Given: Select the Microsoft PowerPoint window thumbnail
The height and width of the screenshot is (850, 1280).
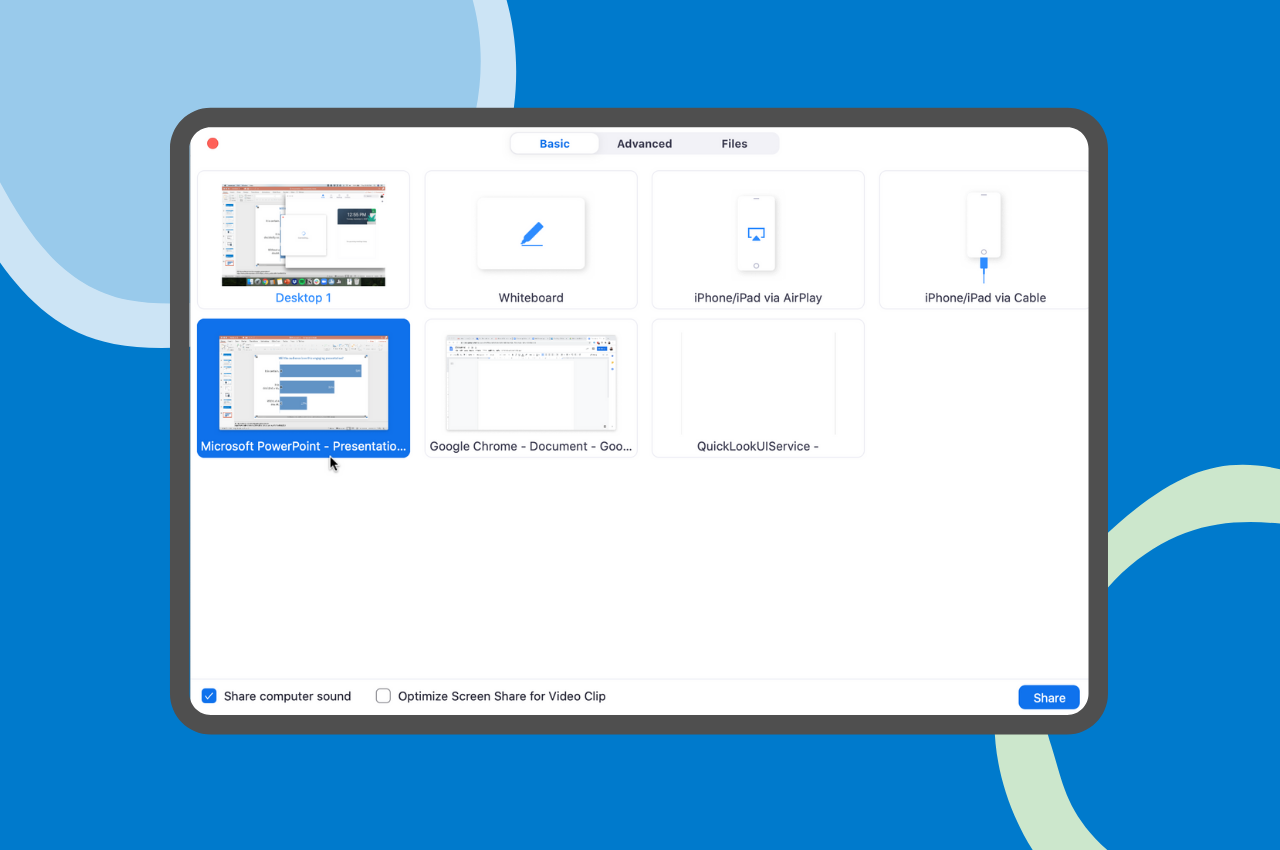Looking at the screenshot, I should coord(303,383).
